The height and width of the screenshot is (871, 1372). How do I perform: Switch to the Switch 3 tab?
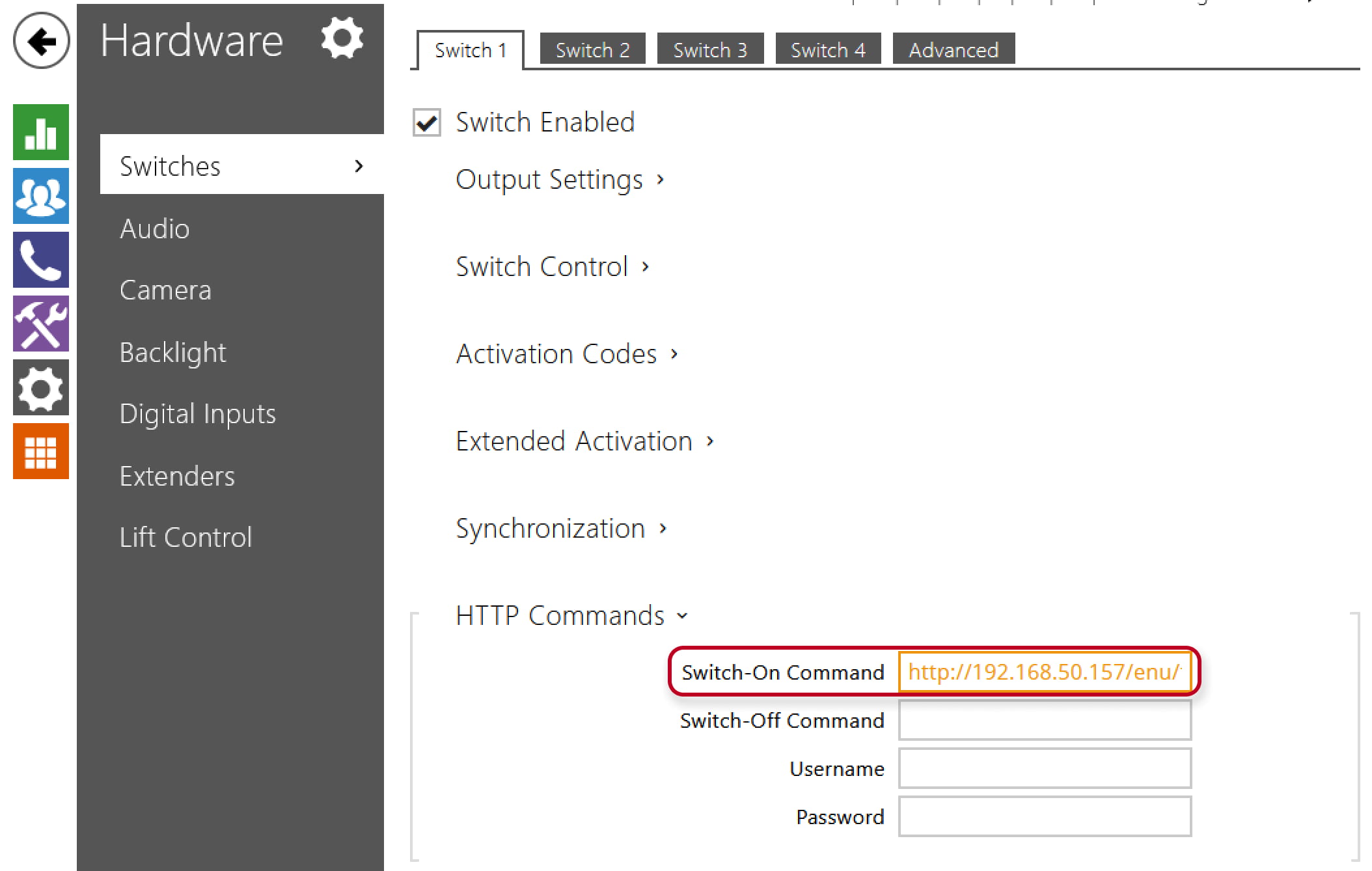[710, 49]
